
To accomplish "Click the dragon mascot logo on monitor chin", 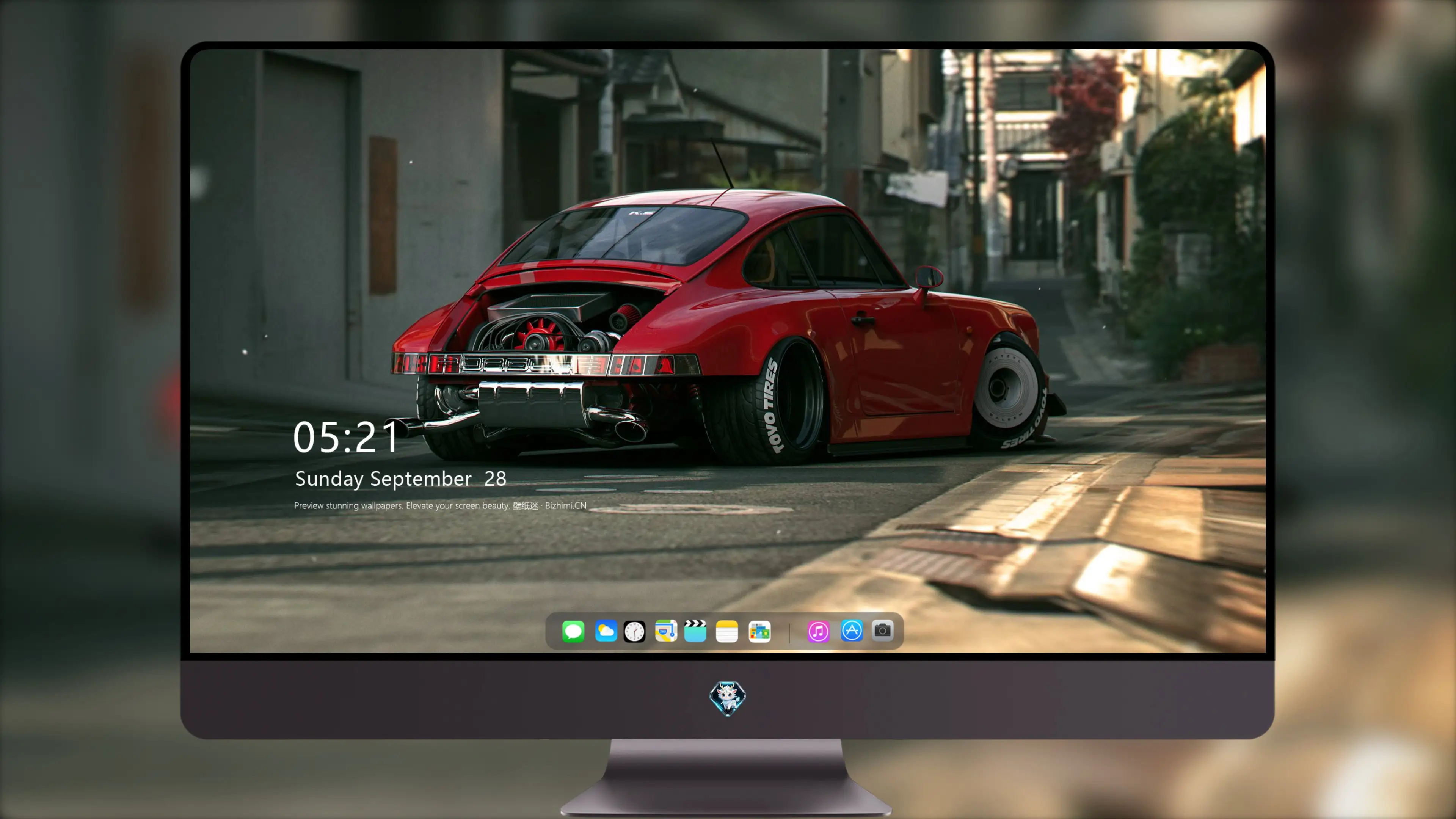I will pos(728,698).
